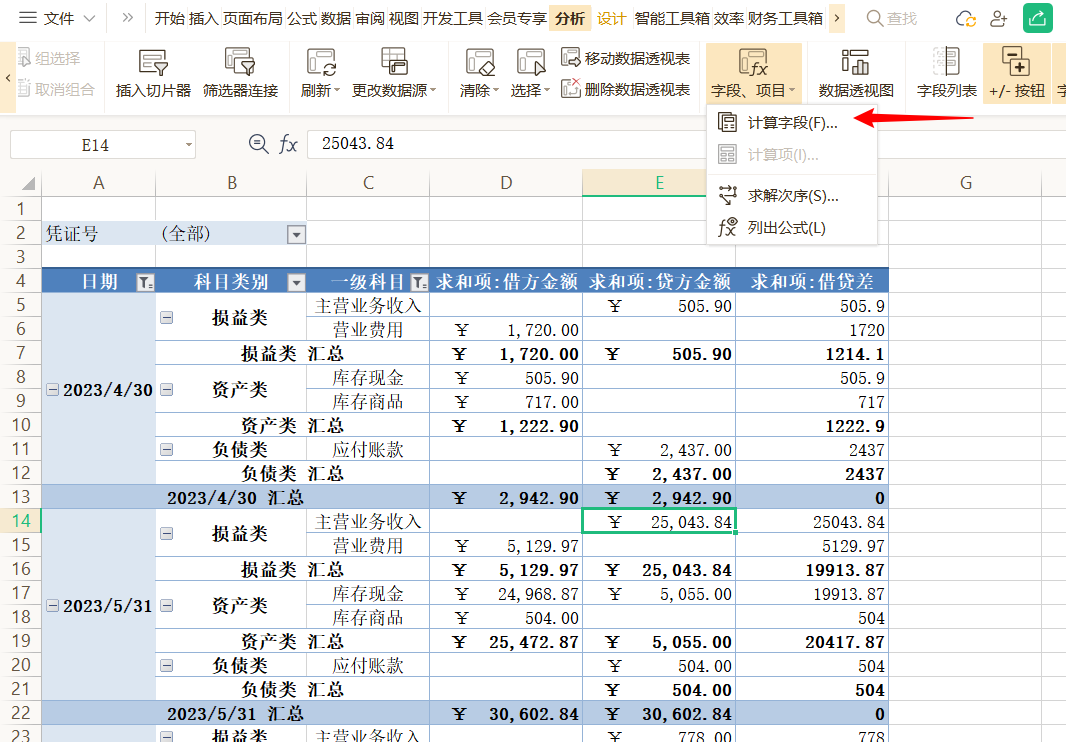Click 移动数据透视表
The height and width of the screenshot is (742, 1066).
(x=625, y=58)
